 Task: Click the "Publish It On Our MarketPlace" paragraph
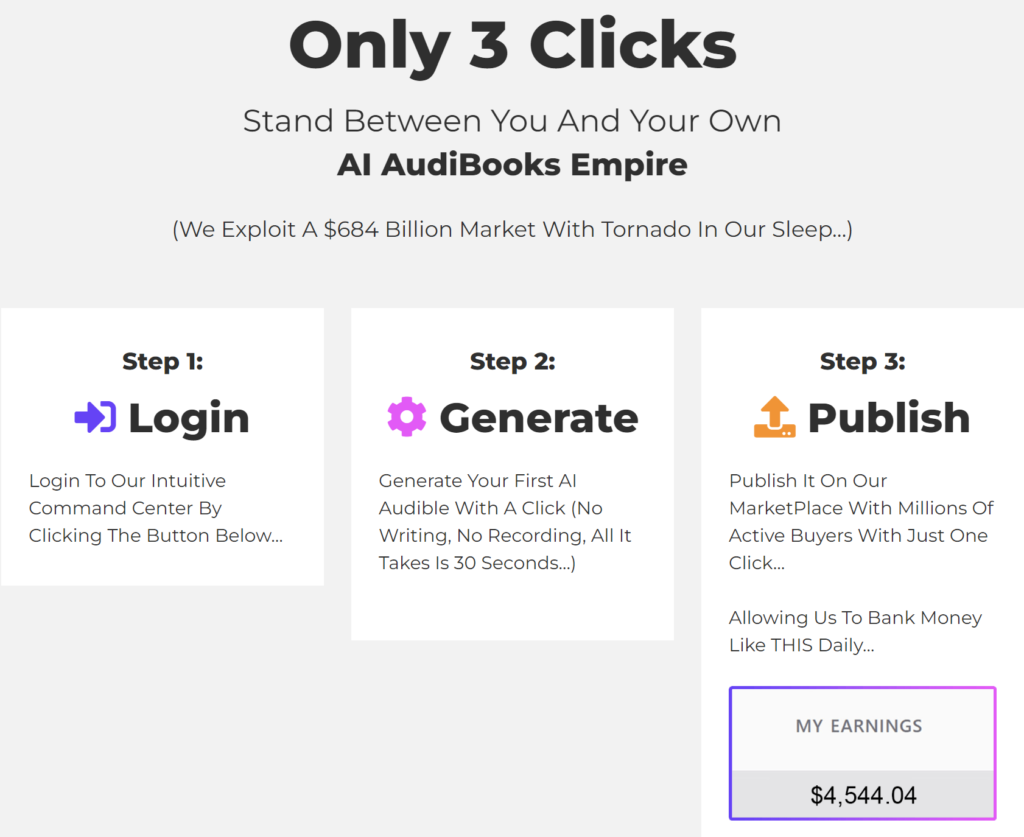coord(861,522)
